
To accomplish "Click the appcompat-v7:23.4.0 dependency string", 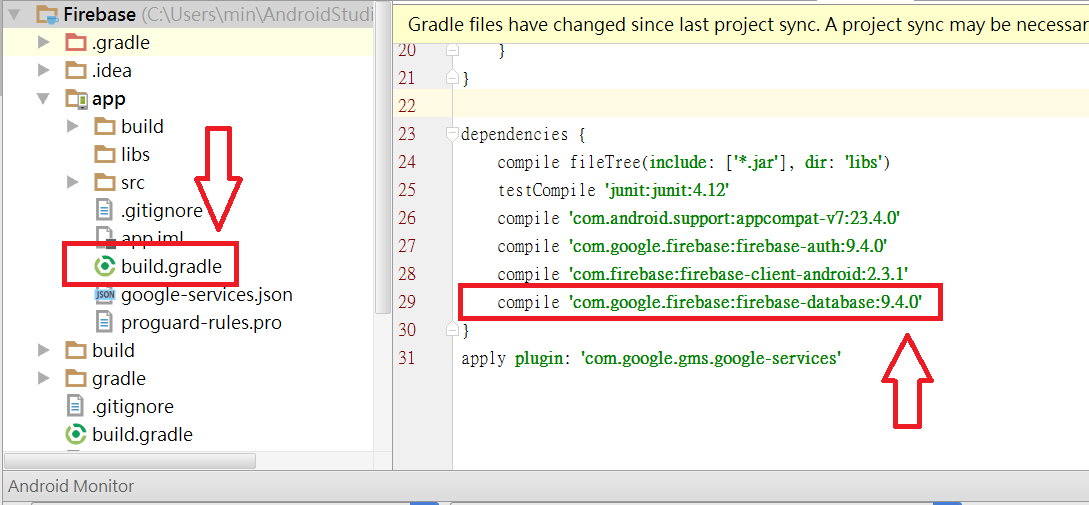I will (x=735, y=218).
